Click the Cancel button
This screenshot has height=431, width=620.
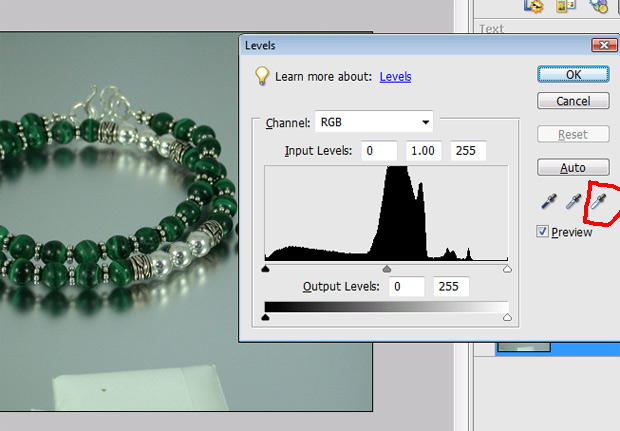point(573,101)
